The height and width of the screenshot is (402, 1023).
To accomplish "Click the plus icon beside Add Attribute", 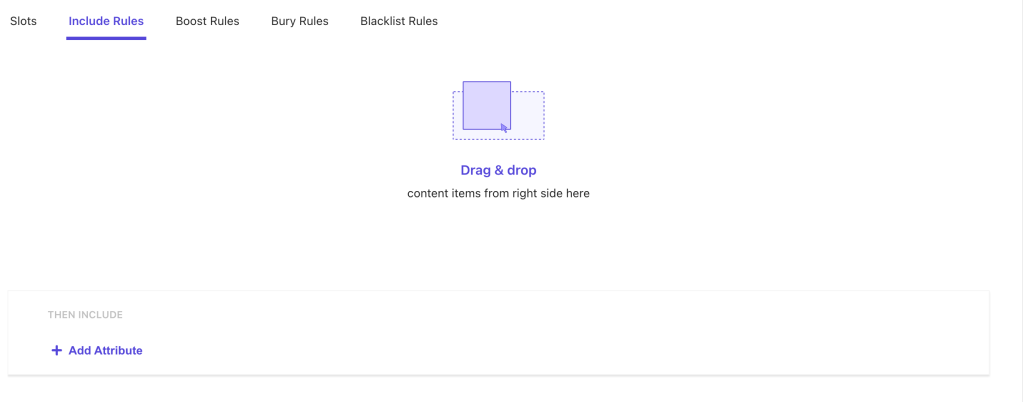I will point(56,351).
